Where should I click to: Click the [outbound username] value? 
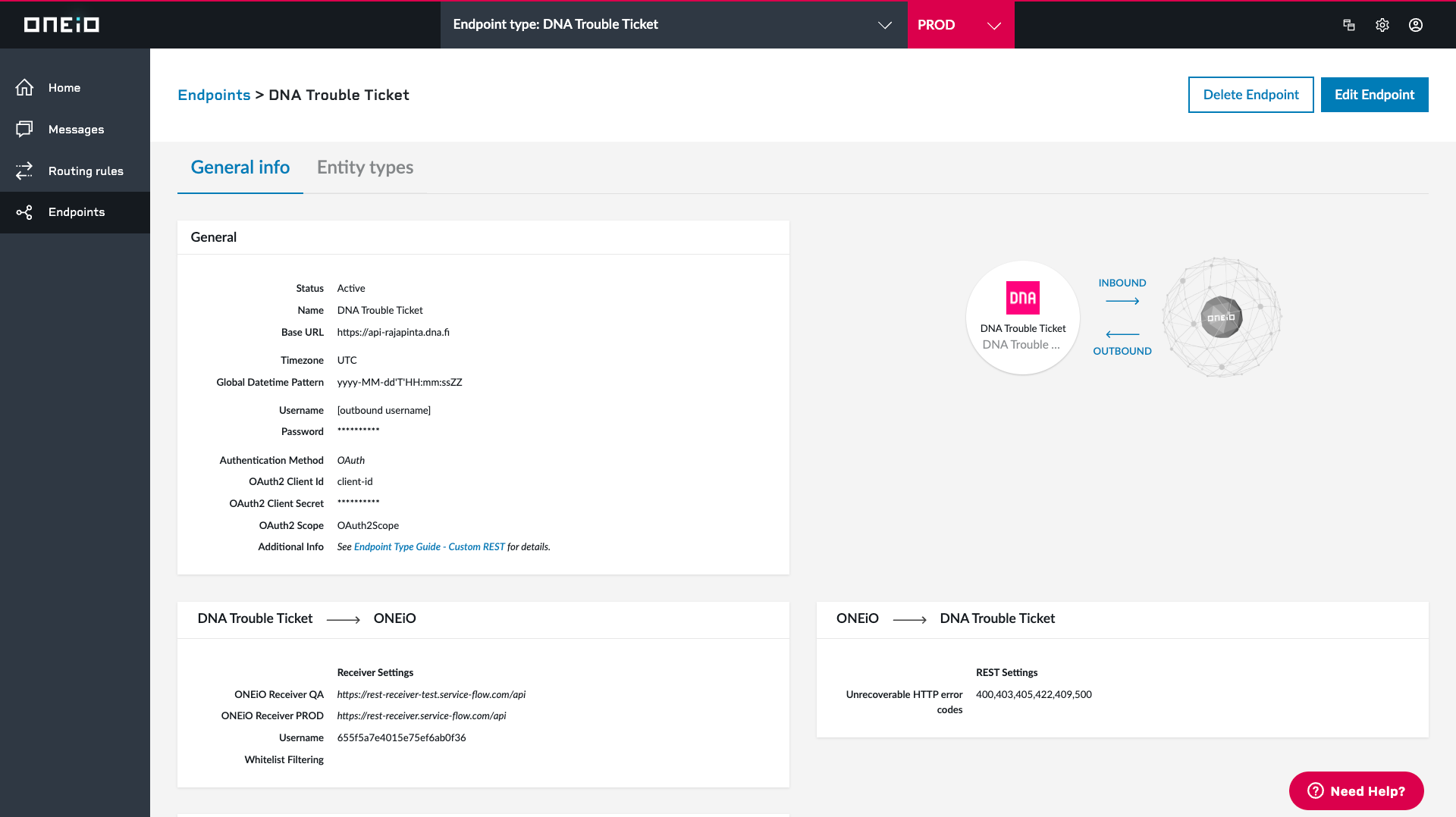(x=384, y=410)
